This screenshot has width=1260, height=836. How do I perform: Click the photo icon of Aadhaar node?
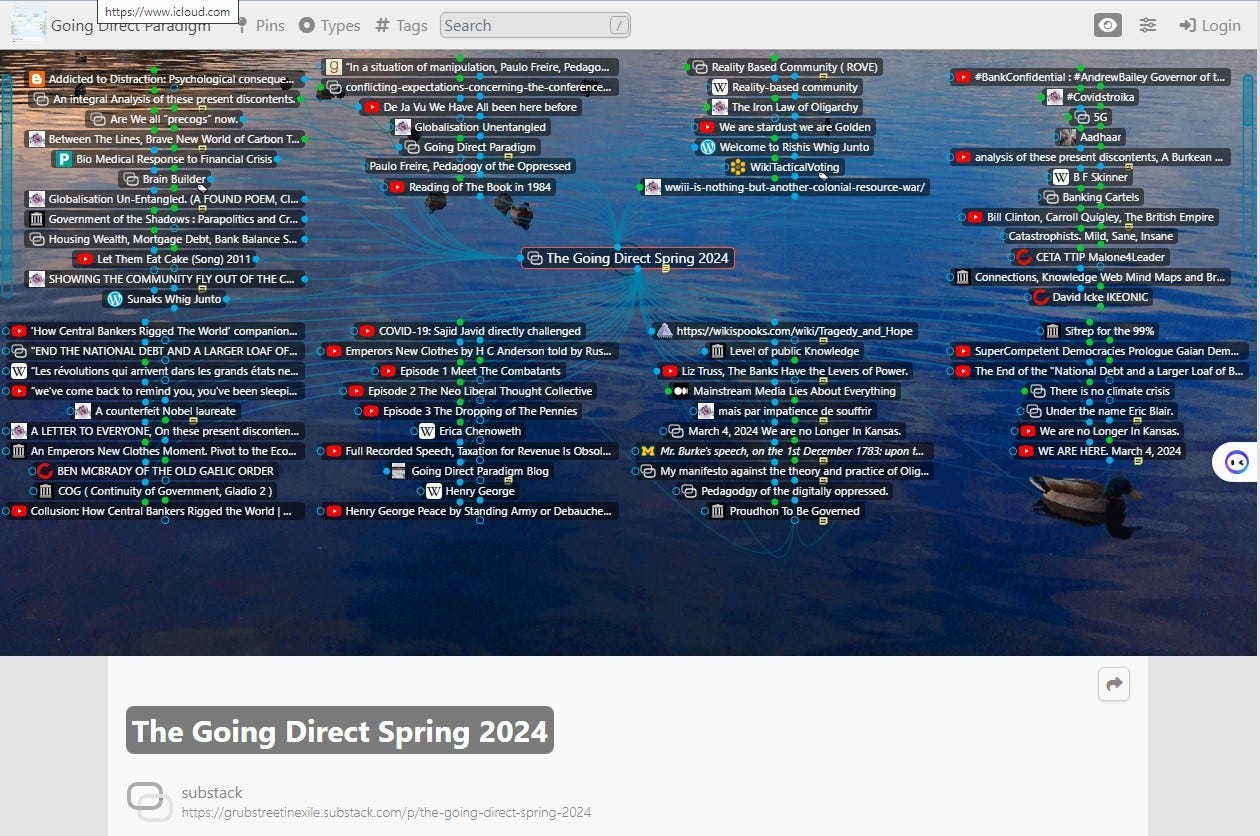1068,137
